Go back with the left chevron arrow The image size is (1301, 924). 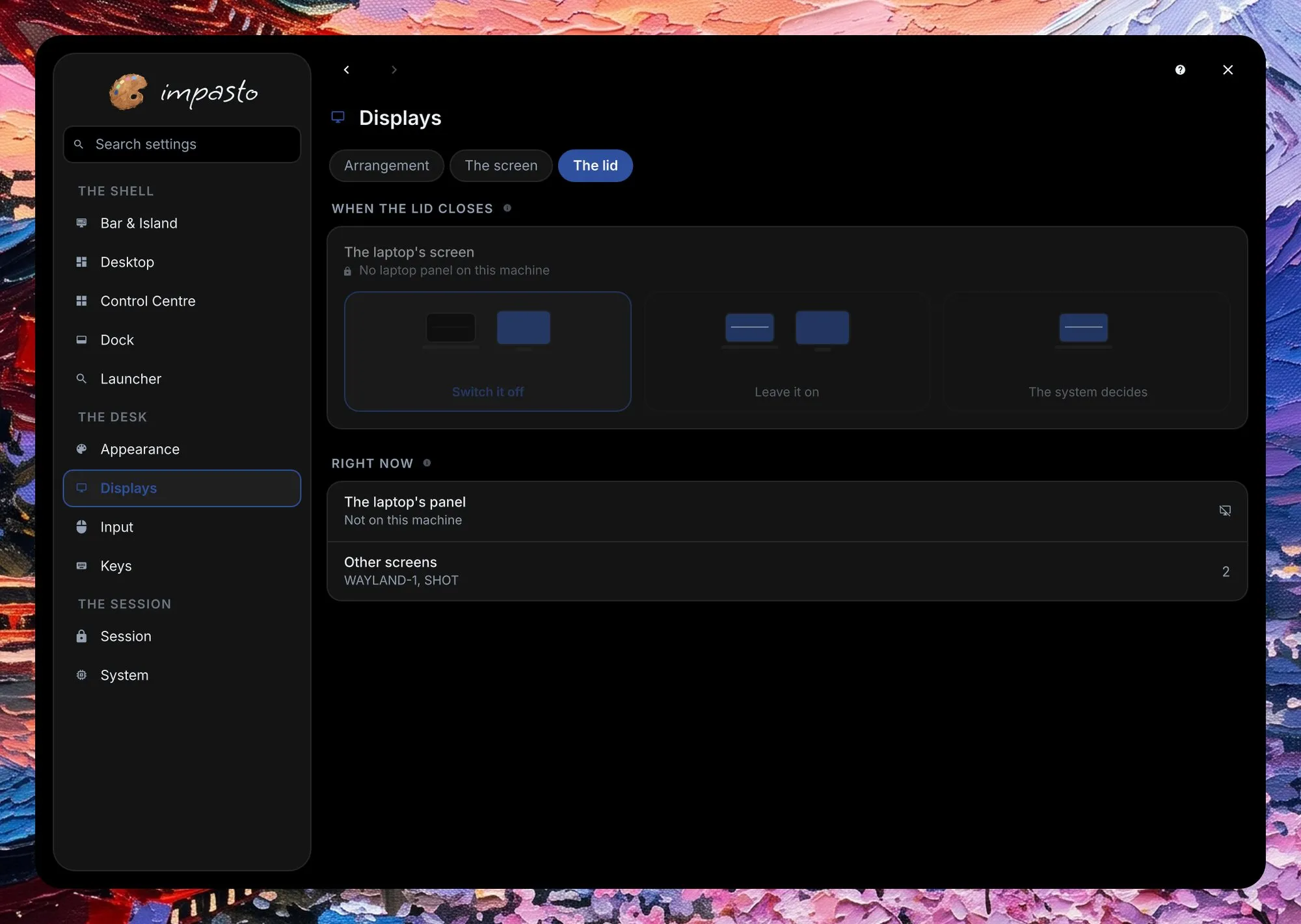[346, 70]
